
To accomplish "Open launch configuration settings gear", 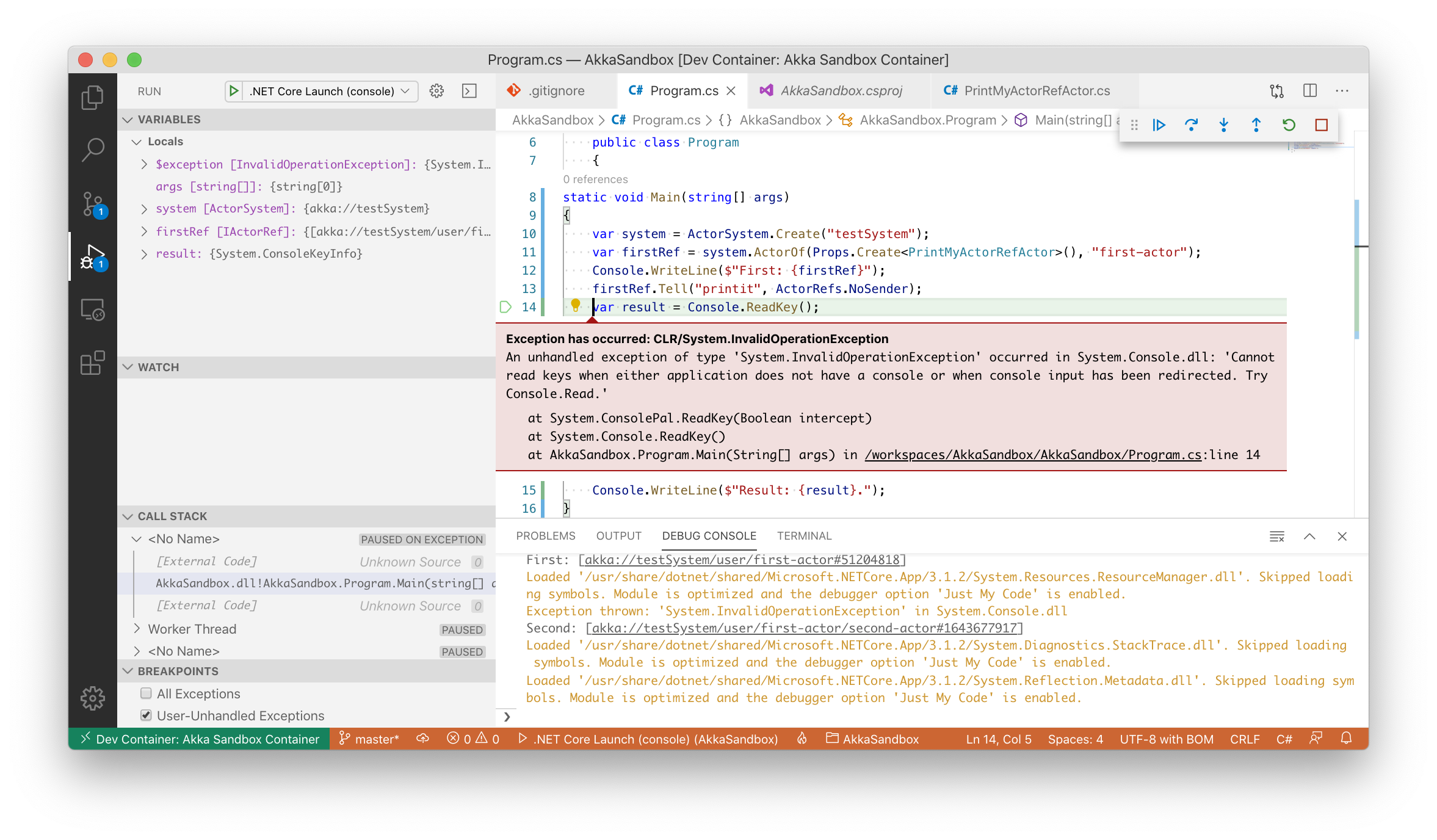I will [436, 91].
